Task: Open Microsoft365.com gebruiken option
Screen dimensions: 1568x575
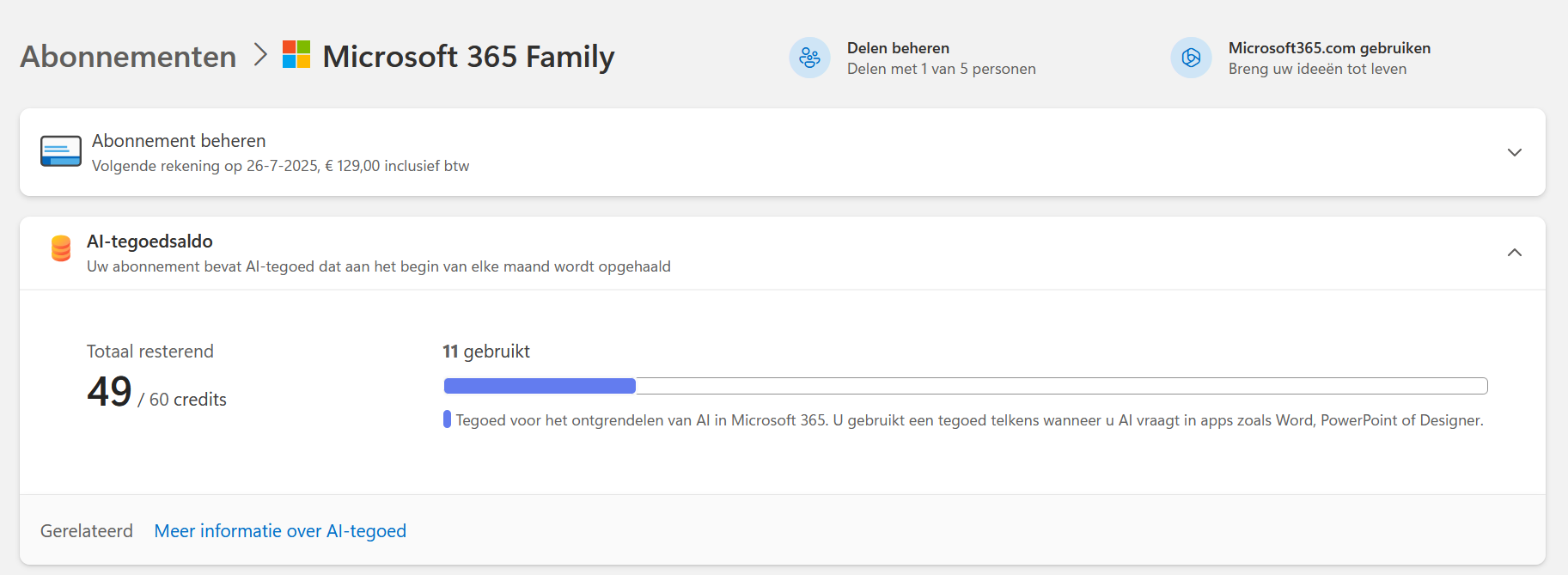Action: [1328, 48]
